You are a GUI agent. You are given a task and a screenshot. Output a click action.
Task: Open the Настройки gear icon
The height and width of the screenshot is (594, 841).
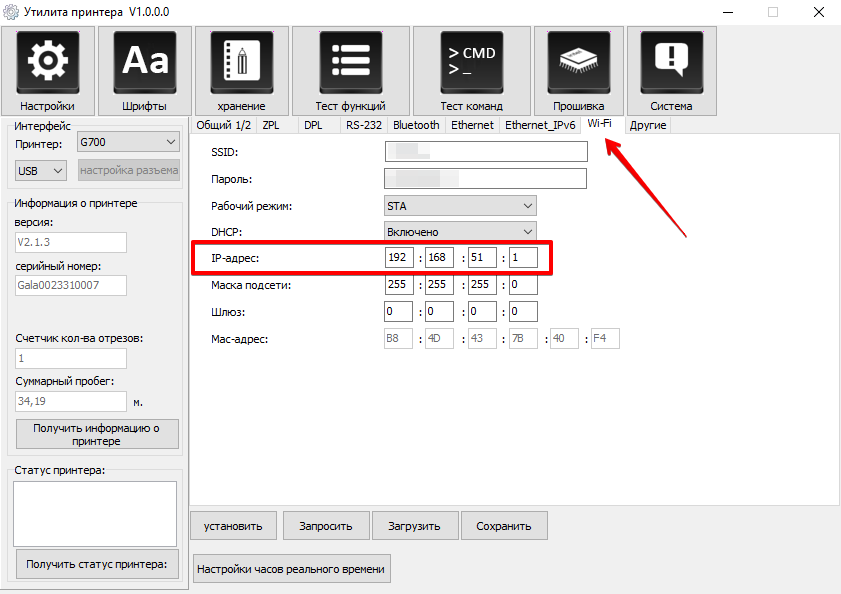(x=47, y=62)
